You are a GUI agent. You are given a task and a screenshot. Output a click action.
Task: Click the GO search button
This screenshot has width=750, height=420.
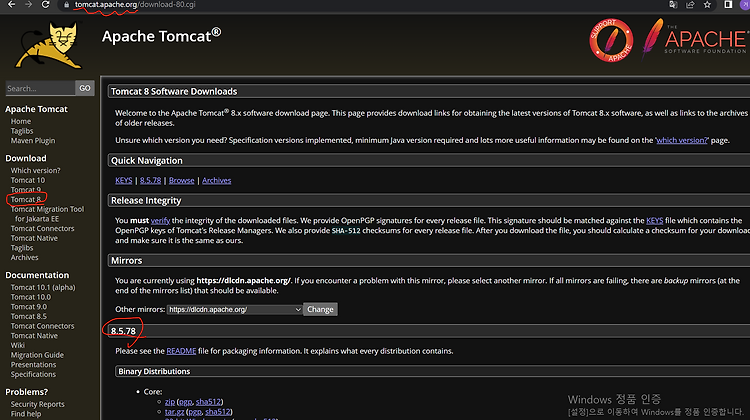[x=85, y=88]
